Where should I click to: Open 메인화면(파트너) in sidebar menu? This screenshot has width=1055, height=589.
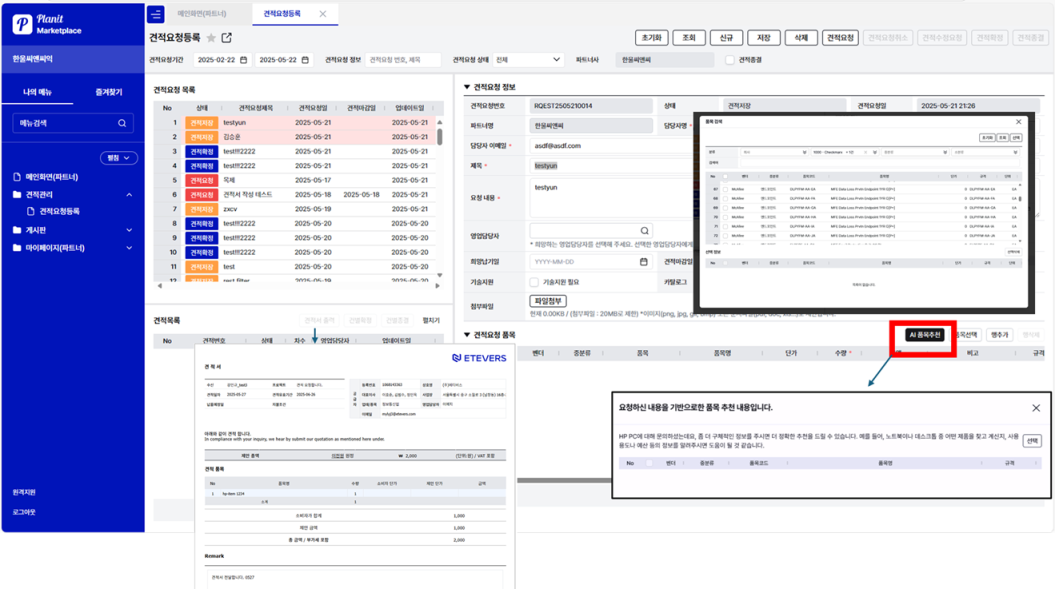point(52,177)
